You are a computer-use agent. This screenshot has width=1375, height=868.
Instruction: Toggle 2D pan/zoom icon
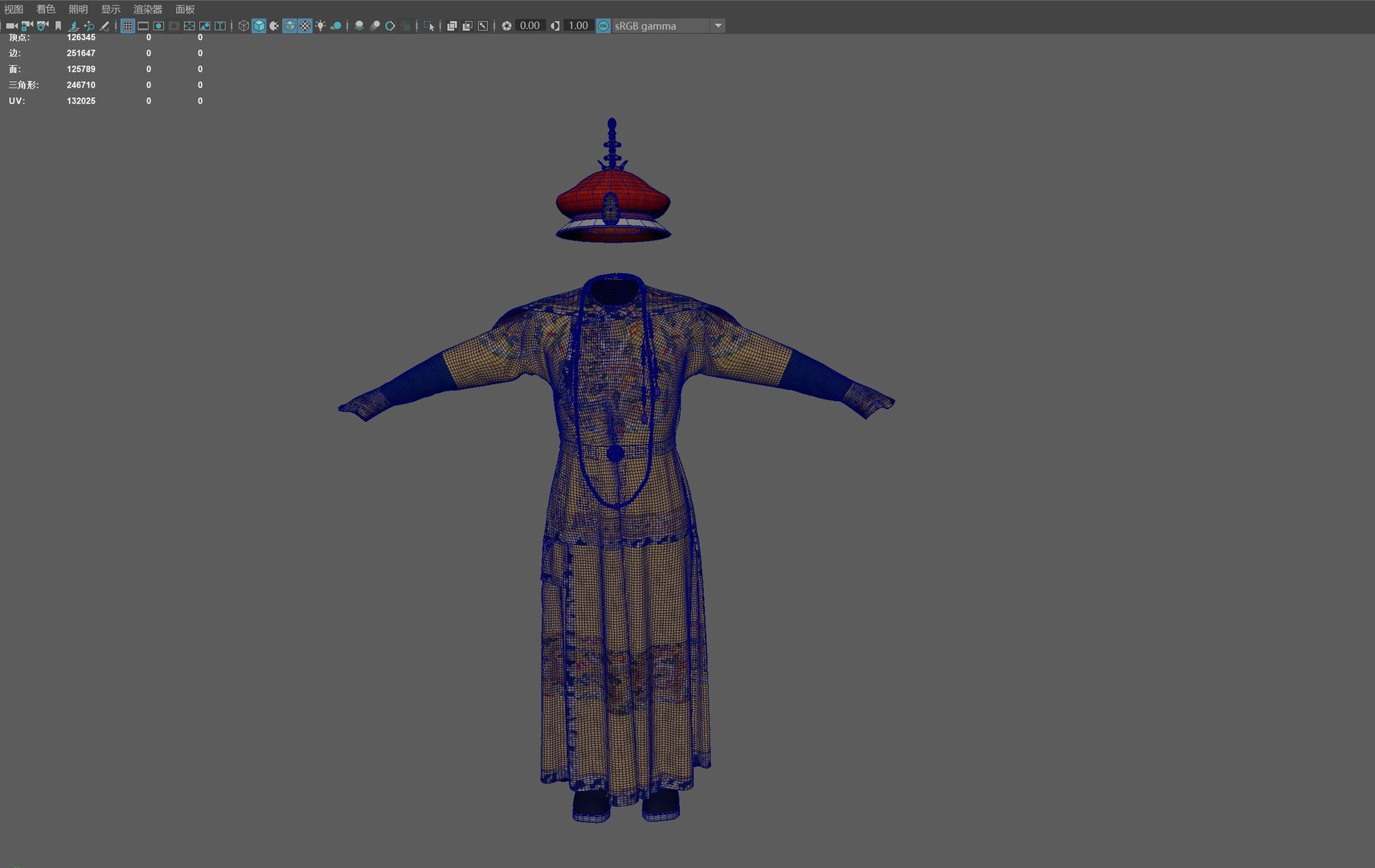point(89,26)
